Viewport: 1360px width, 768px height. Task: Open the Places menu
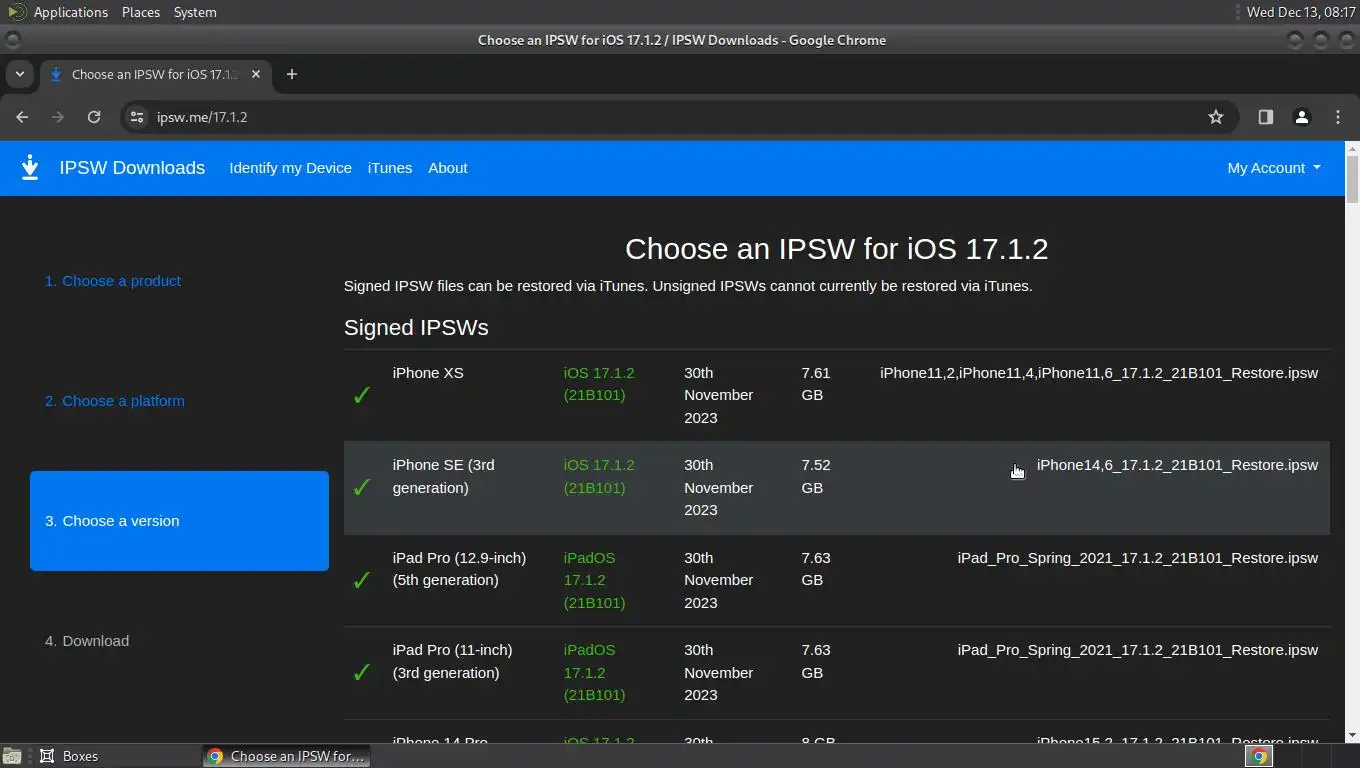pos(141,12)
